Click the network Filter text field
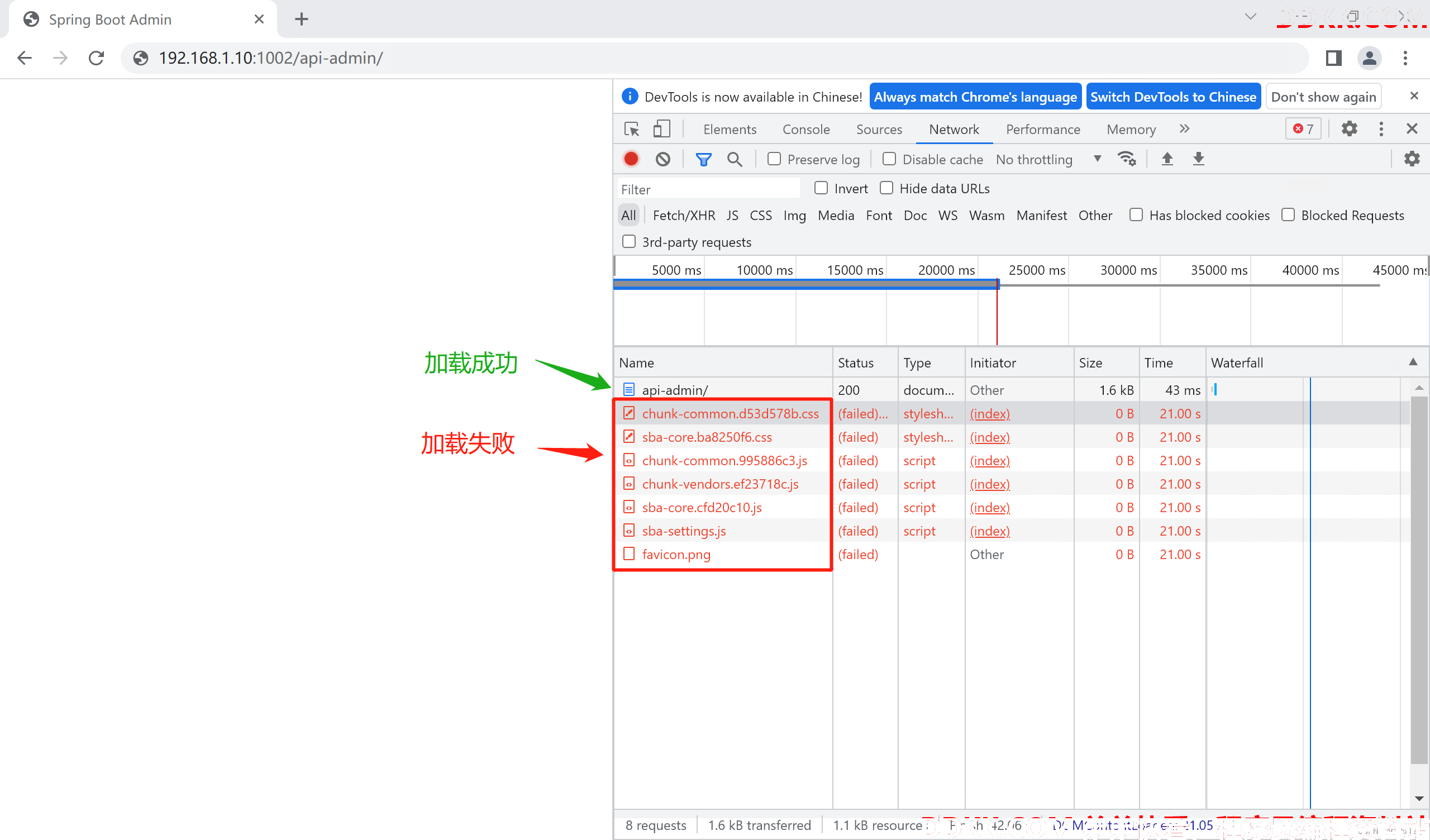This screenshot has height=840, width=1430. (709, 189)
